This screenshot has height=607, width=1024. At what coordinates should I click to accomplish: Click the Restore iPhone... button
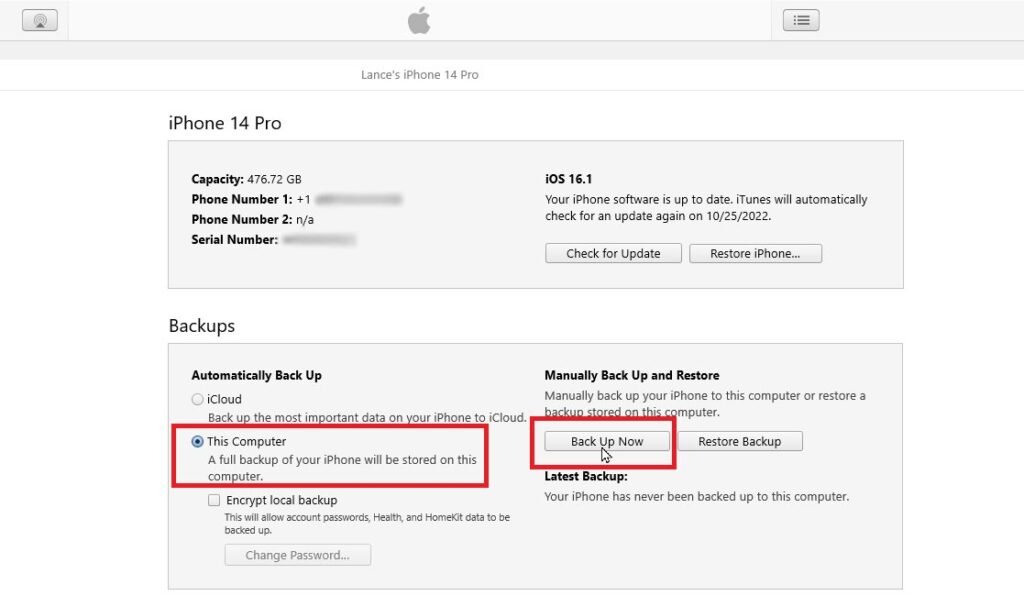(756, 254)
